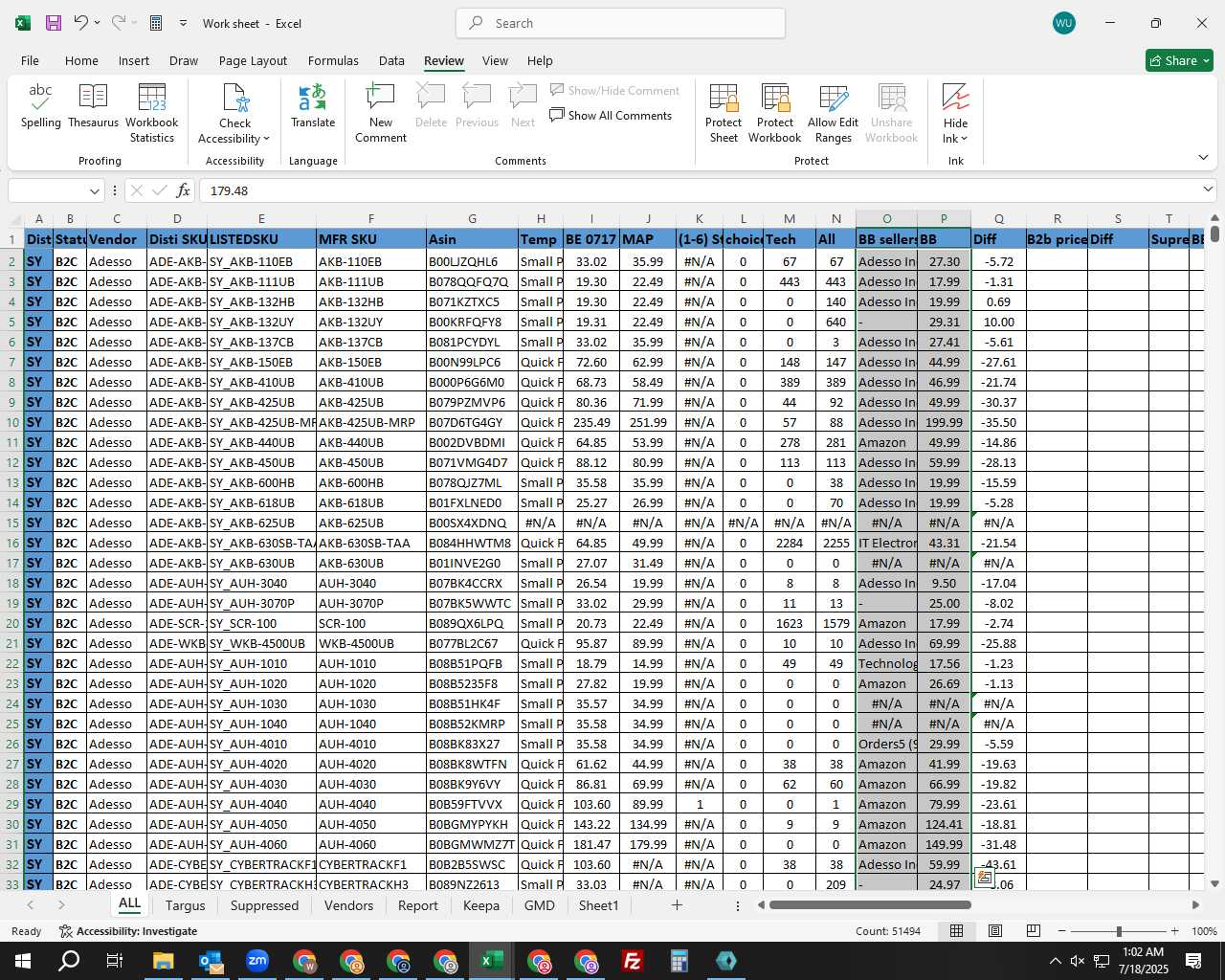Click the horizontal scrollbar thumb

870,904
